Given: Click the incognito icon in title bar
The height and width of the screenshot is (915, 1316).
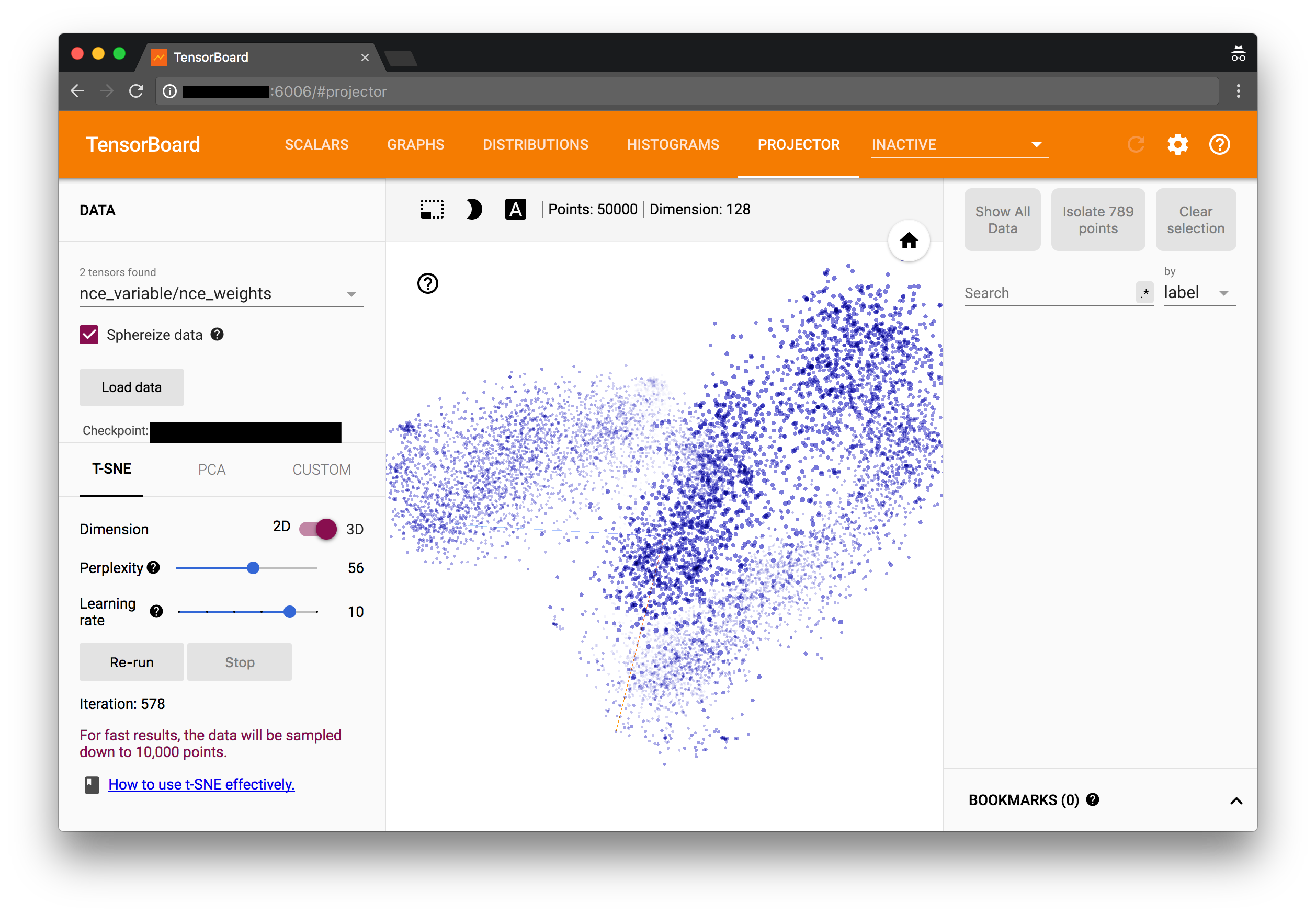Looking at the screenshot, I should [x=1238, y=54].
